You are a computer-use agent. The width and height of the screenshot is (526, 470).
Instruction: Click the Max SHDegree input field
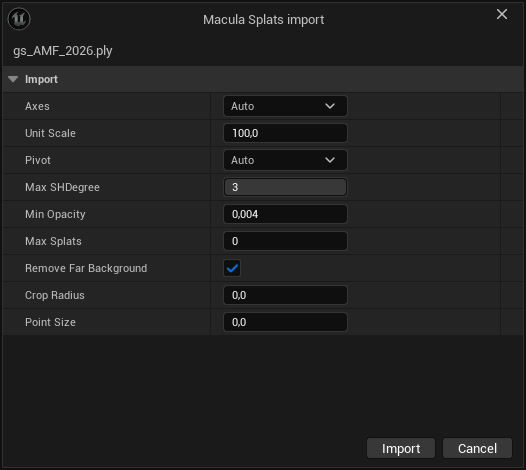285,187
